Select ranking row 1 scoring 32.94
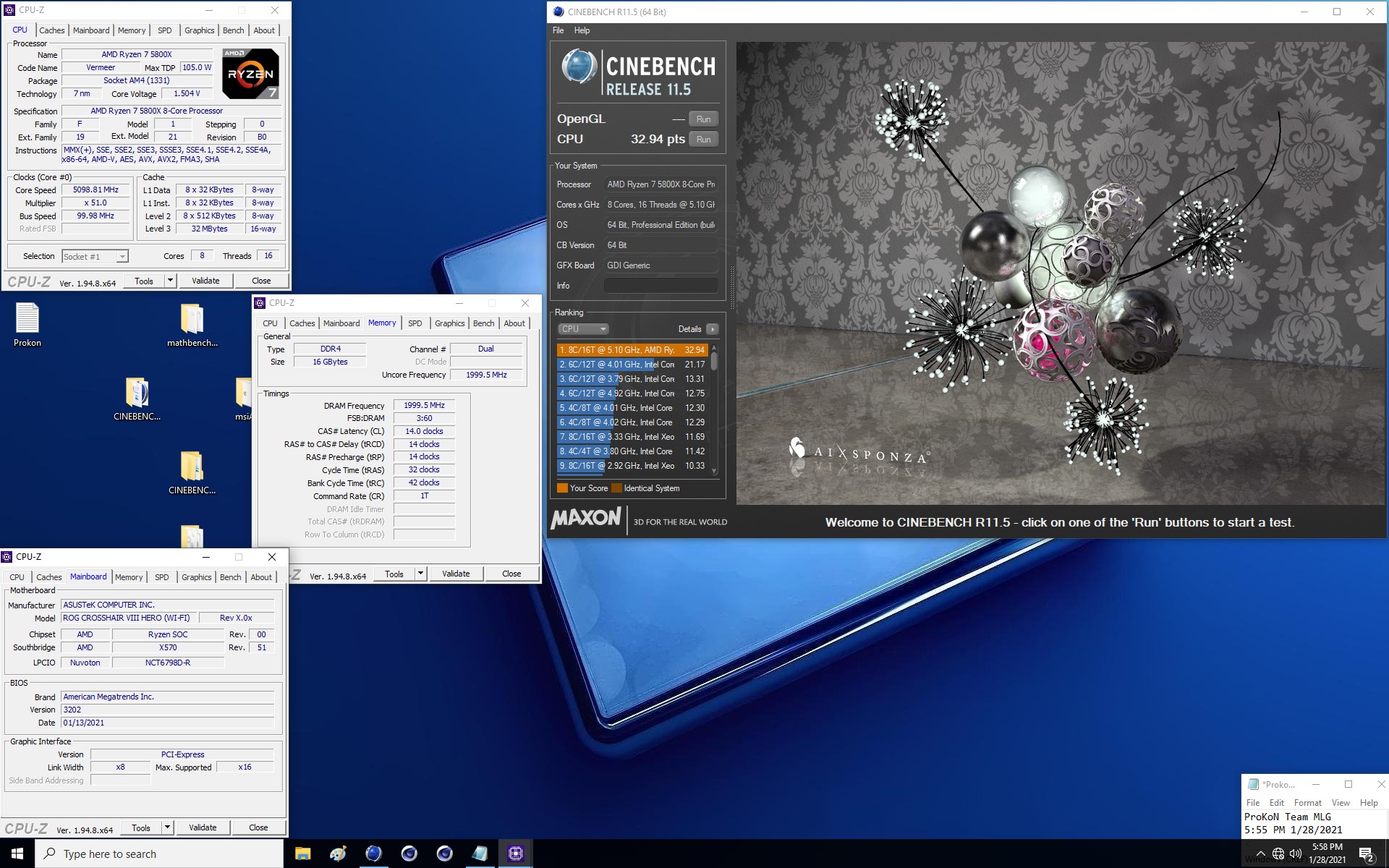 pyautogui.click(x=632, y=350)
